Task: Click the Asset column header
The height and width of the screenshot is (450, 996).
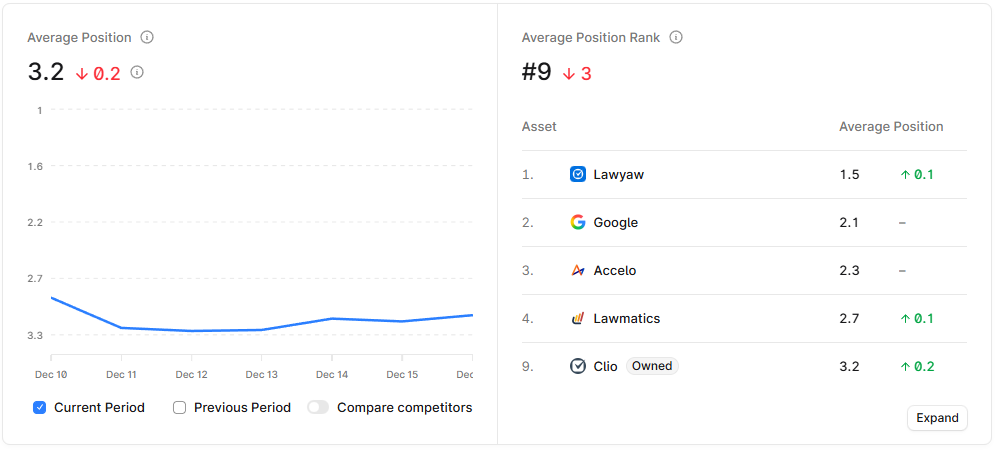Action: (539, 127)
